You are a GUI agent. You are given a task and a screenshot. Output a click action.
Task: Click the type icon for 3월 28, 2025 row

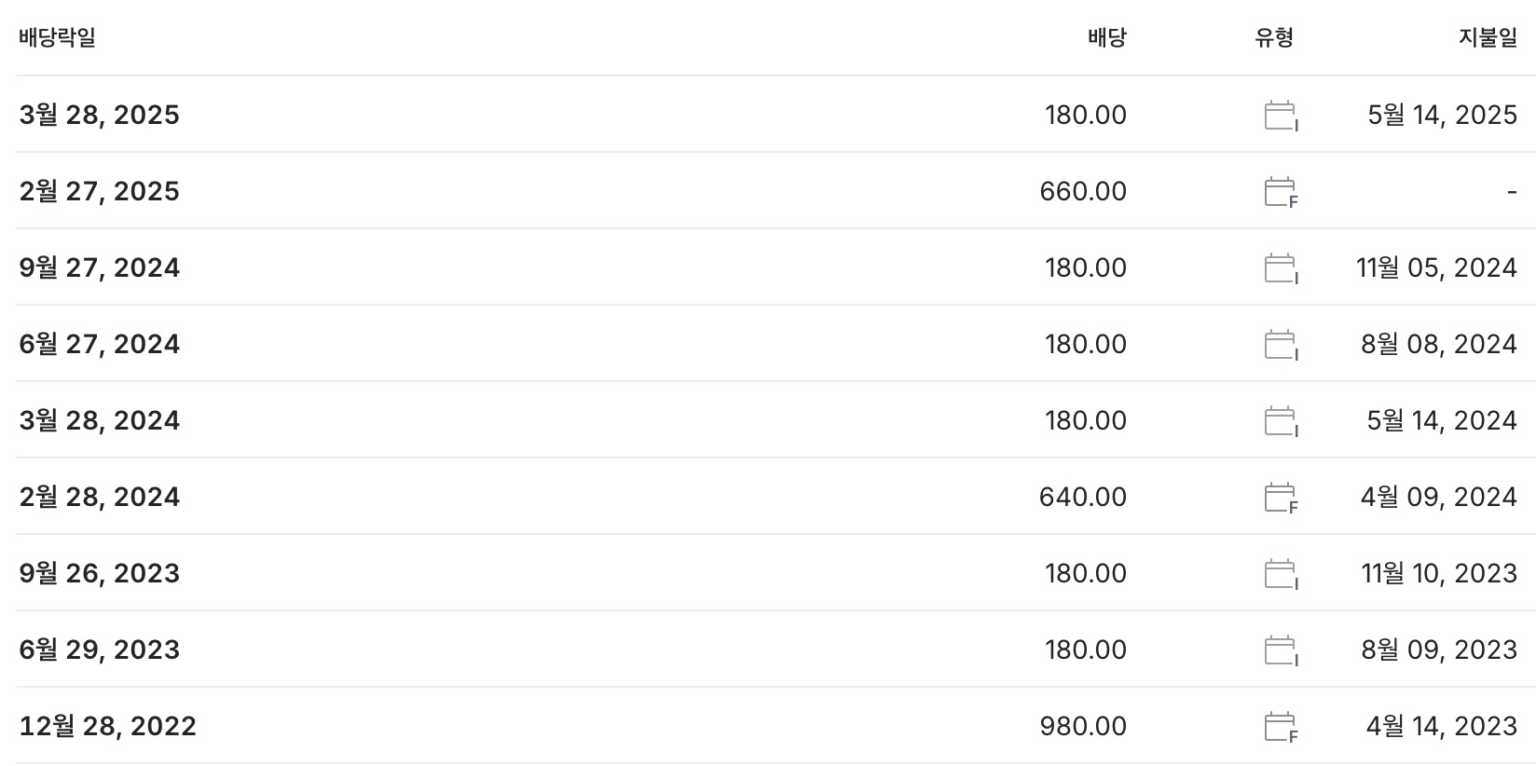1280,116
